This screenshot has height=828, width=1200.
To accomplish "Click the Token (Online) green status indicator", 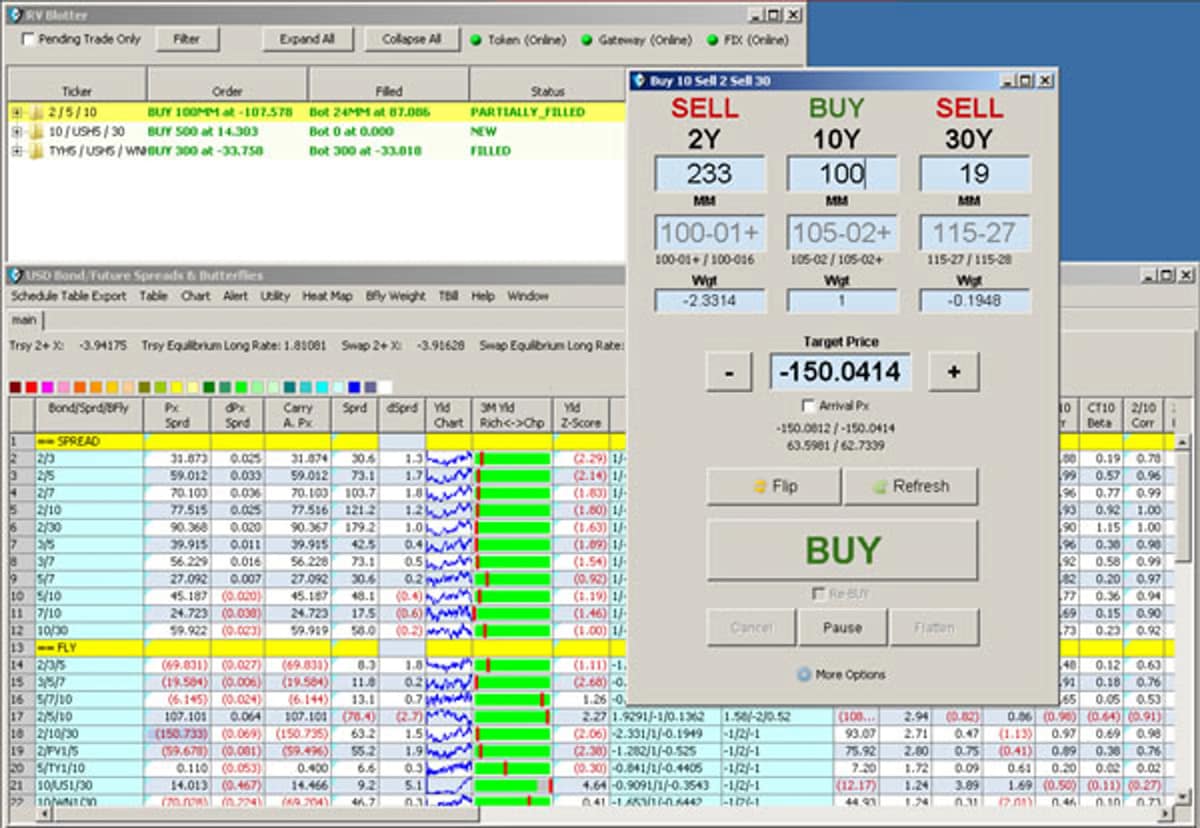I will [477, 40].
